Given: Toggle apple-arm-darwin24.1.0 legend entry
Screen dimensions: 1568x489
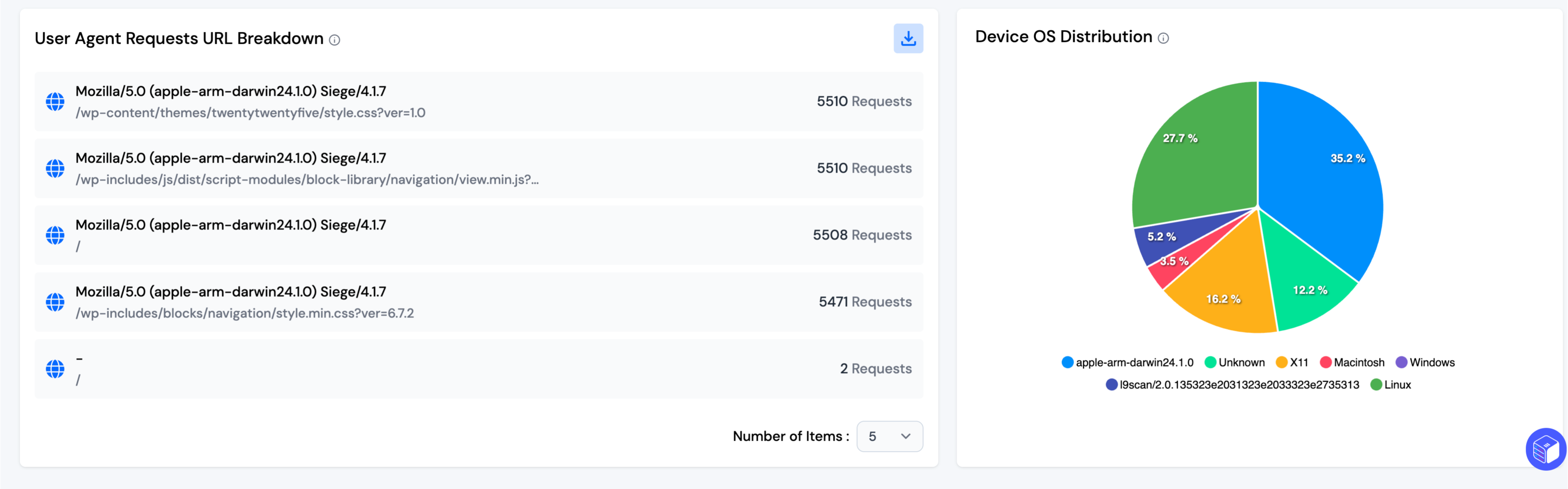Looking at the screenshot, I should (1127, 363).
